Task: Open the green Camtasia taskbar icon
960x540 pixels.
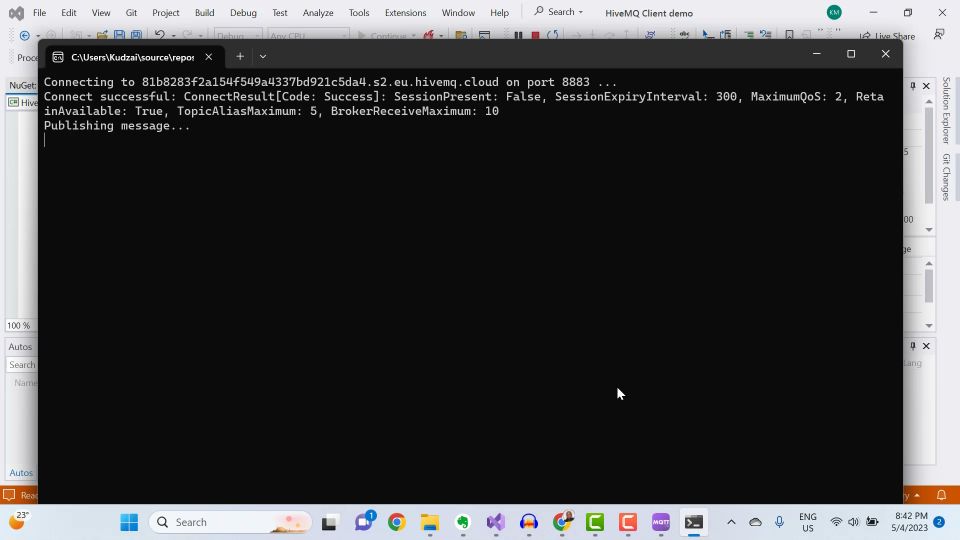Action: (595, 522)
